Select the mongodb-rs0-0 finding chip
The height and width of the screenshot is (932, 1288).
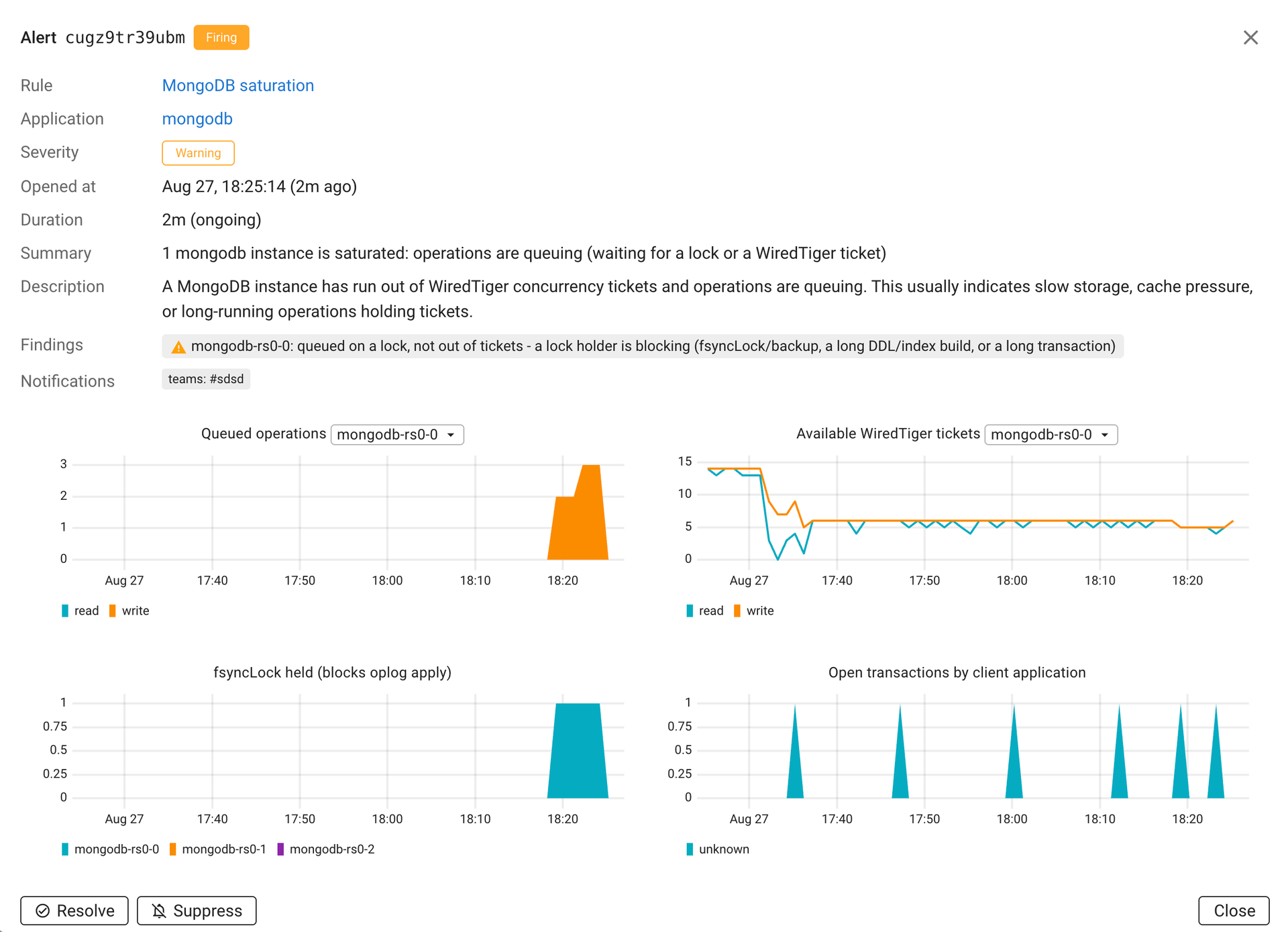point(643,346)
